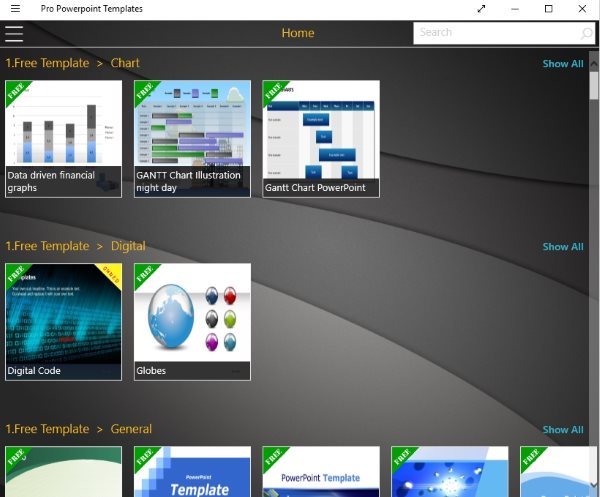This screenshot has height=497, width=600.
Task: Open the Digital Code template
Action: [x=64, y=322]
